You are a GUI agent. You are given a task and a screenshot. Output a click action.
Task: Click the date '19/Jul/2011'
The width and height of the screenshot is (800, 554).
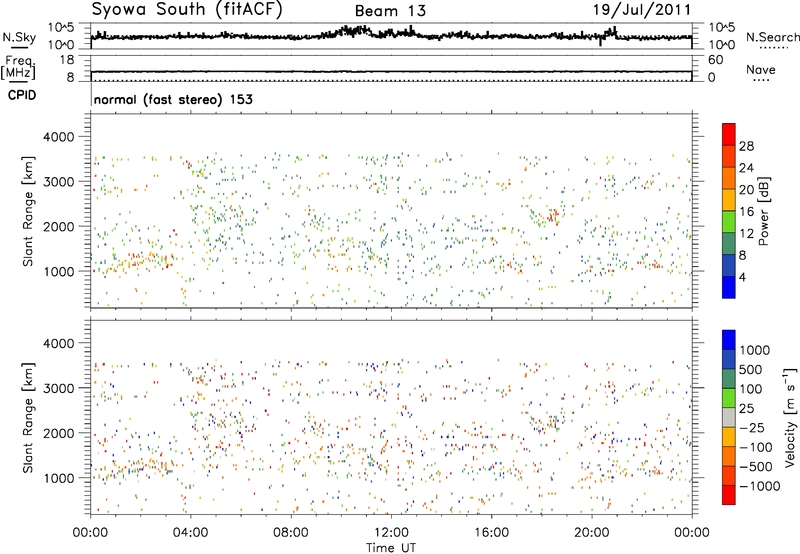point(642,10)
